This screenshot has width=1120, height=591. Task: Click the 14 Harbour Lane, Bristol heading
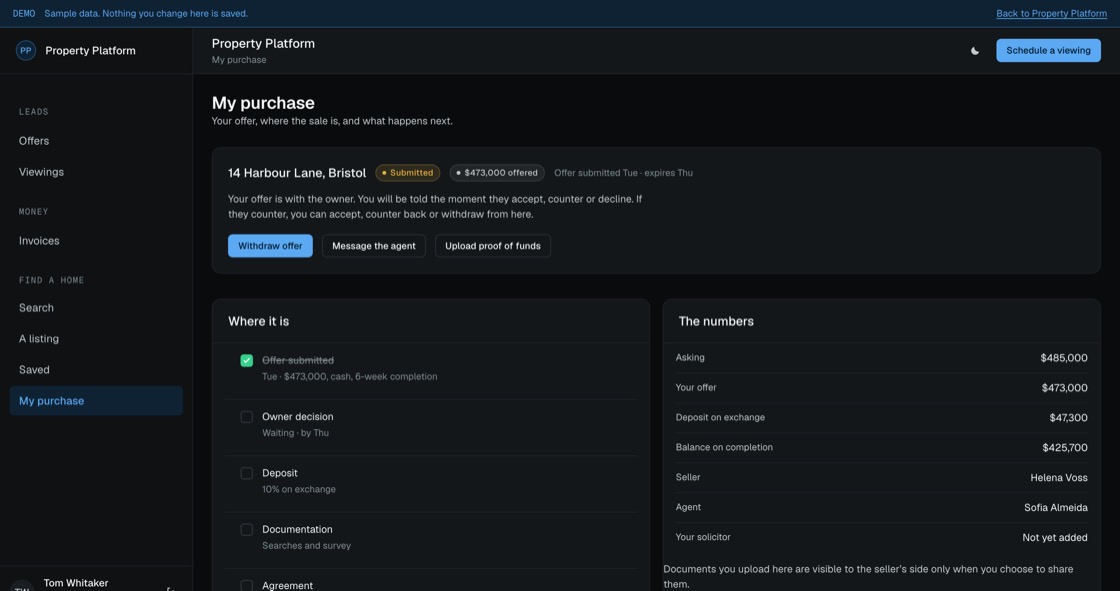297,173
